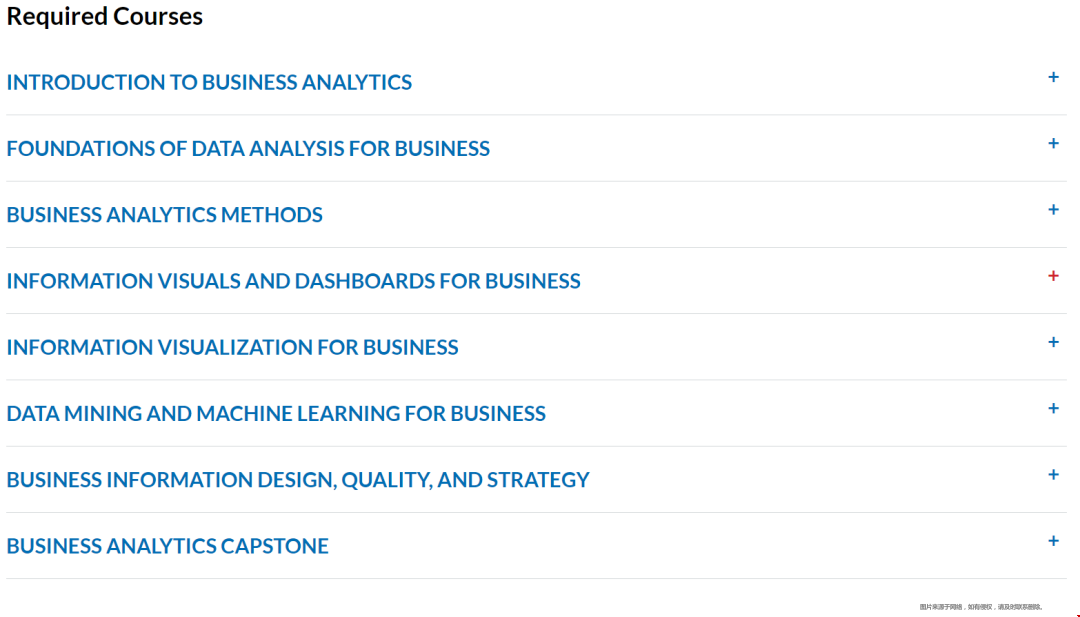The width and height of the screenshot is (1080, 617).
Task: Expand Information Visualization for Business plus icon
Action: (x=1053, y=342)
